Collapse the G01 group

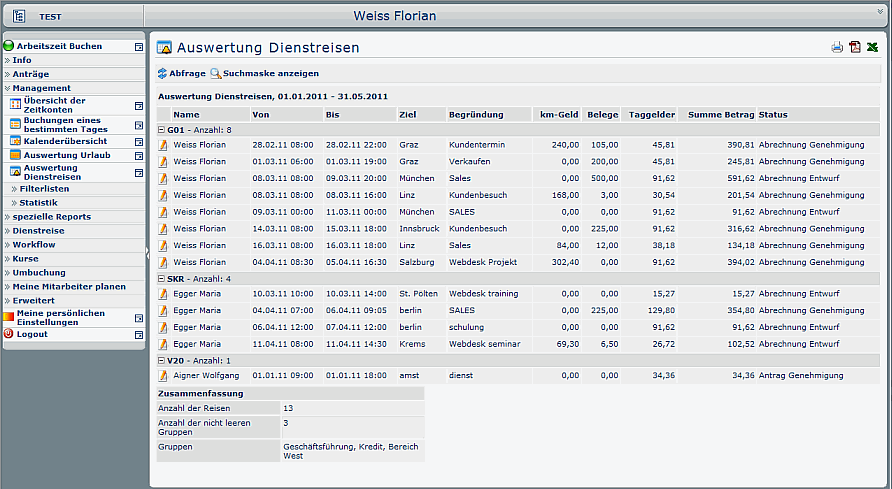pos(162,130)
